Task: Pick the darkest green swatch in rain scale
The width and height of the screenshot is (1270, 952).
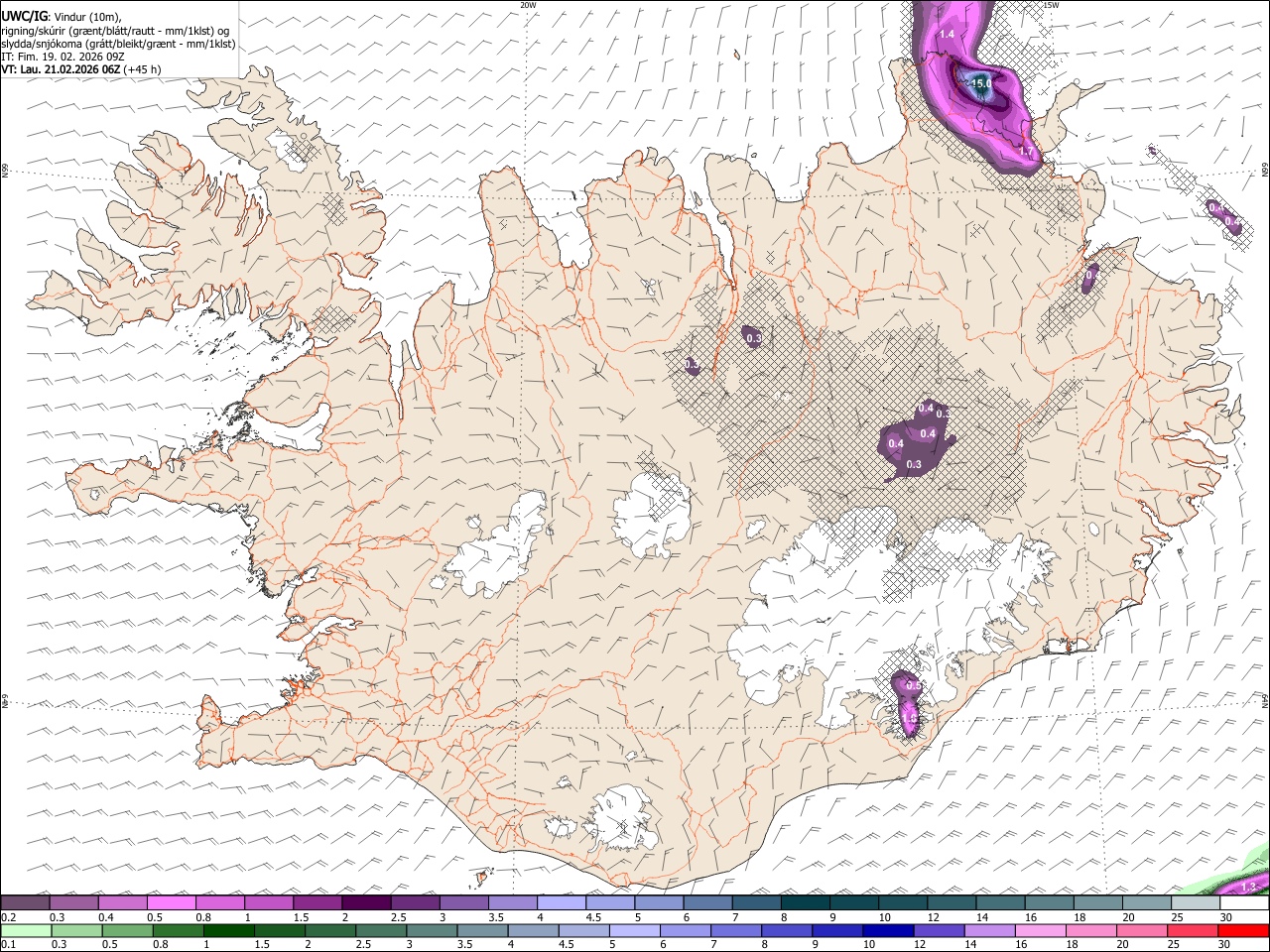Action: coord(229,930)
